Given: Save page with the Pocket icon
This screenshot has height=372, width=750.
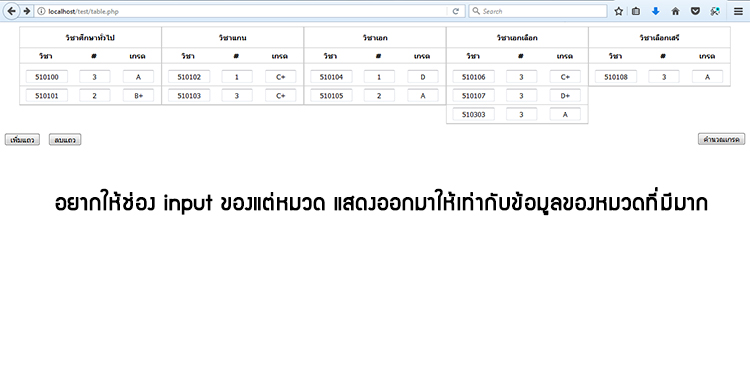Looking at the screenshot, I should (695, 11).
